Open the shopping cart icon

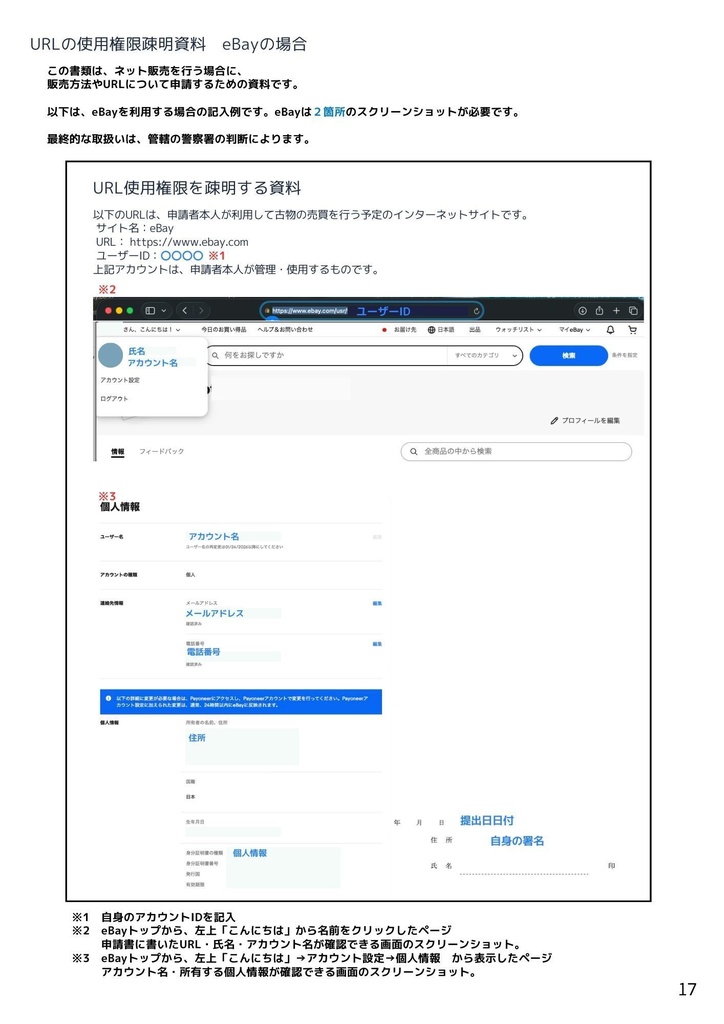(632, 330)
